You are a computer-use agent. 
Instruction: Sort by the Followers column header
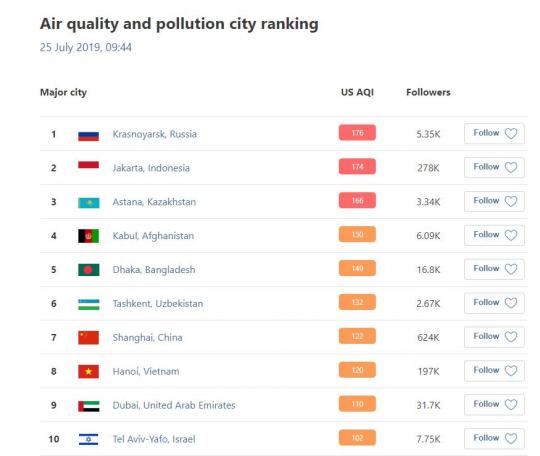pos(428,92)
